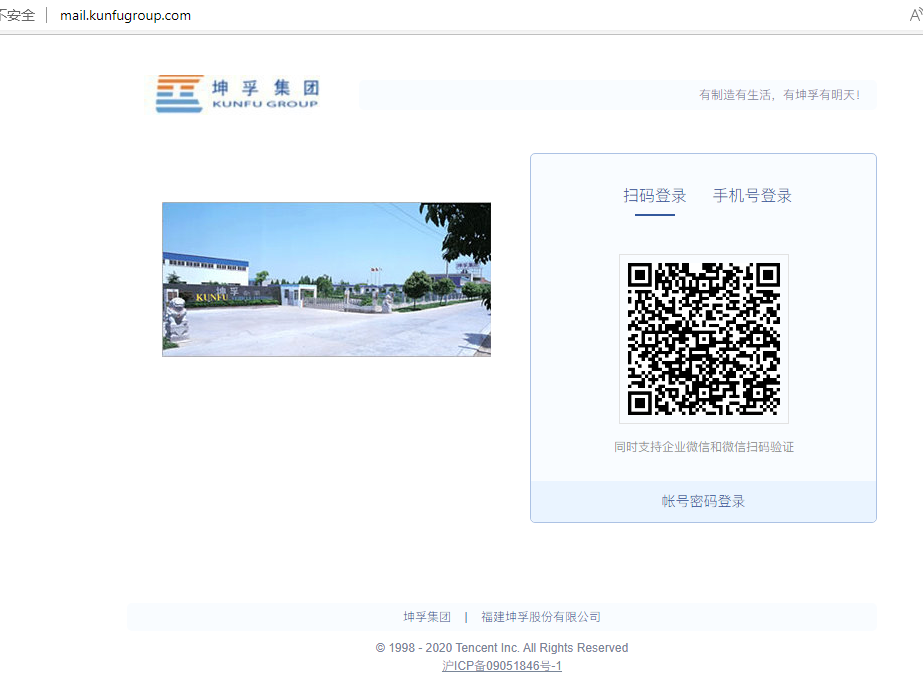Click the 同时支持企业微信和微信扫码验证 hint text
Viewport: 923px width, 683px height.
point(703,446)
